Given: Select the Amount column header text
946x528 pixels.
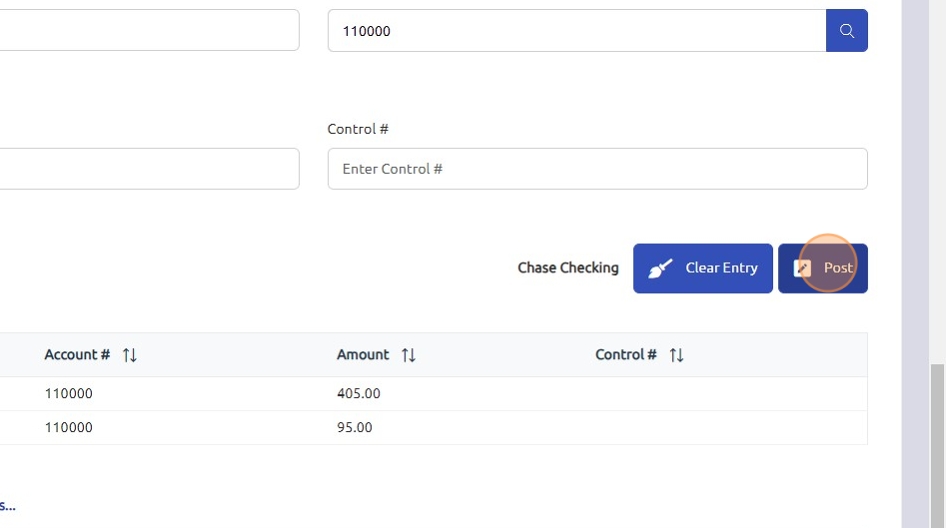Looking at the screenshot, I should pos(362,355).
